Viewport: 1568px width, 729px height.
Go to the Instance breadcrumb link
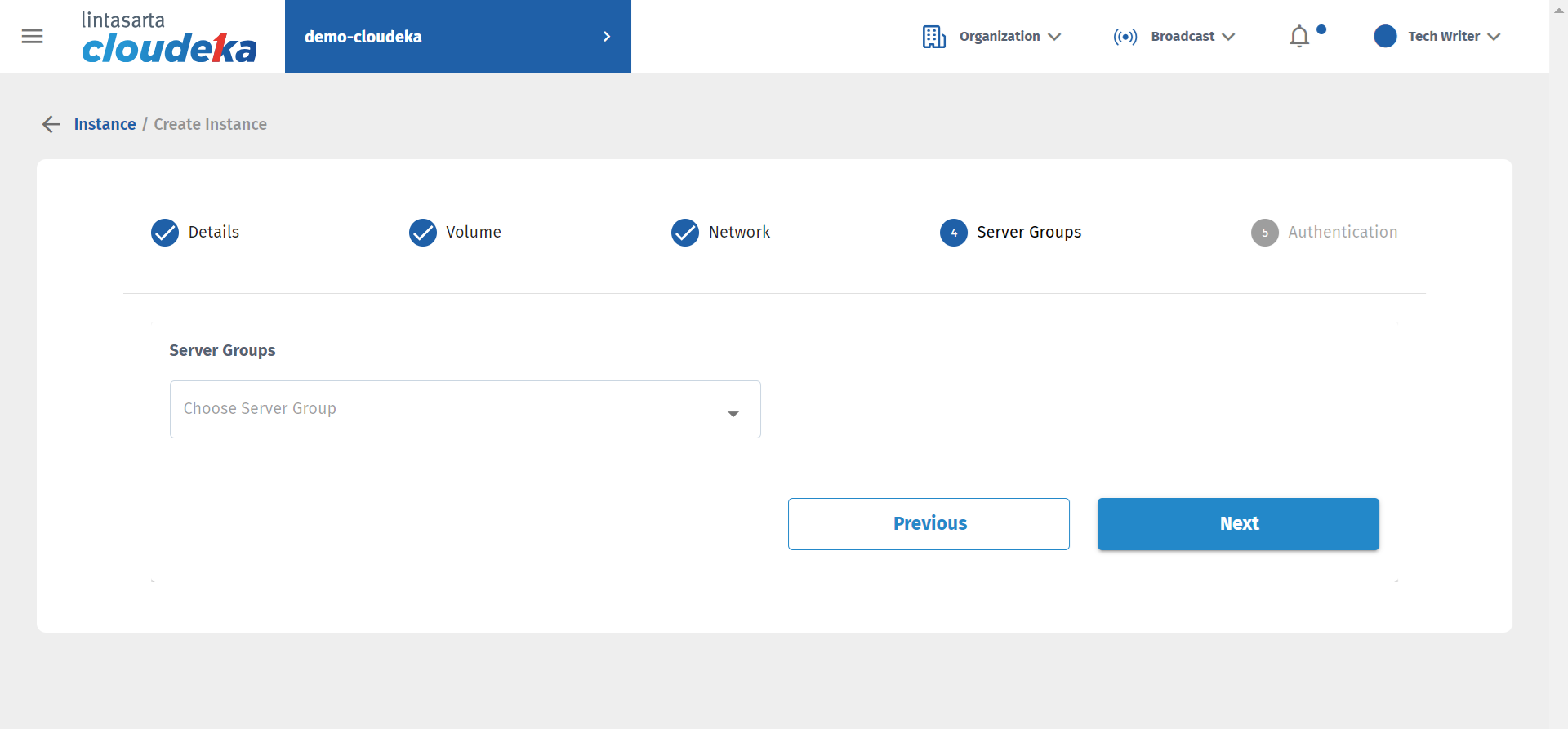click(105, 124)
